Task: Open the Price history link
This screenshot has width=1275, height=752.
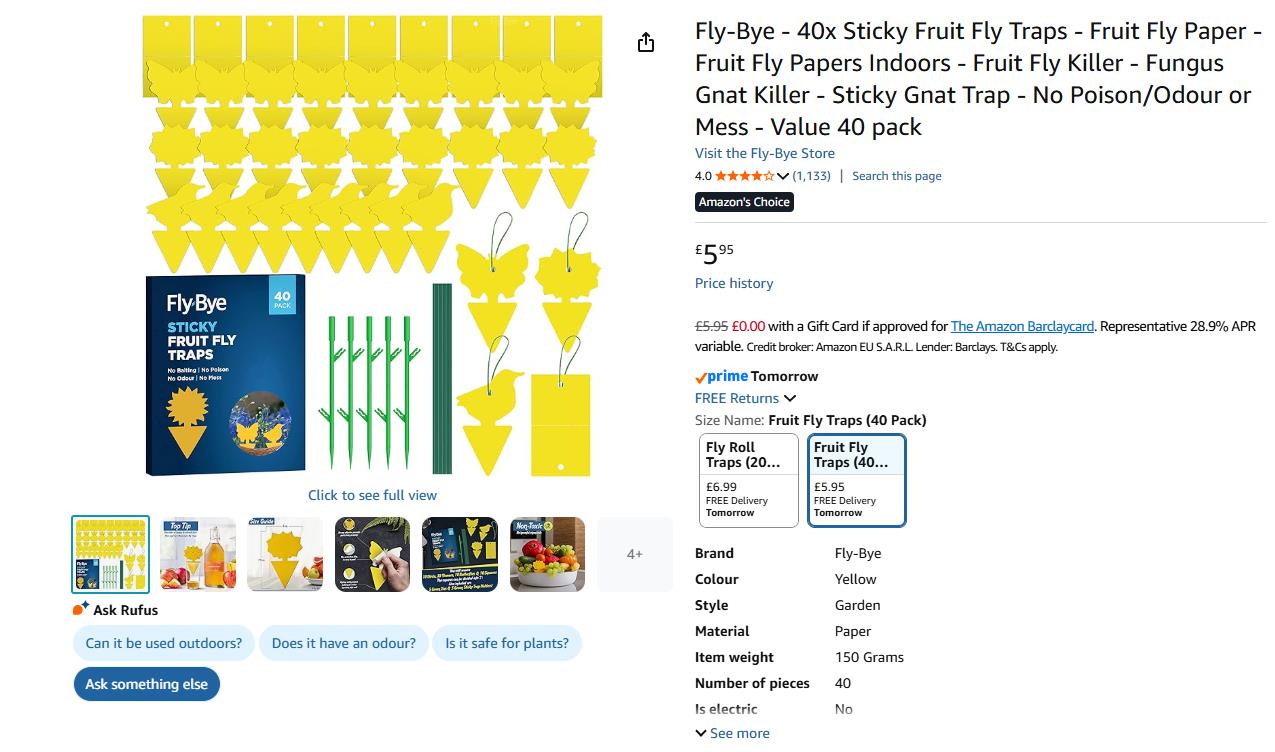Action: [734, 283]
